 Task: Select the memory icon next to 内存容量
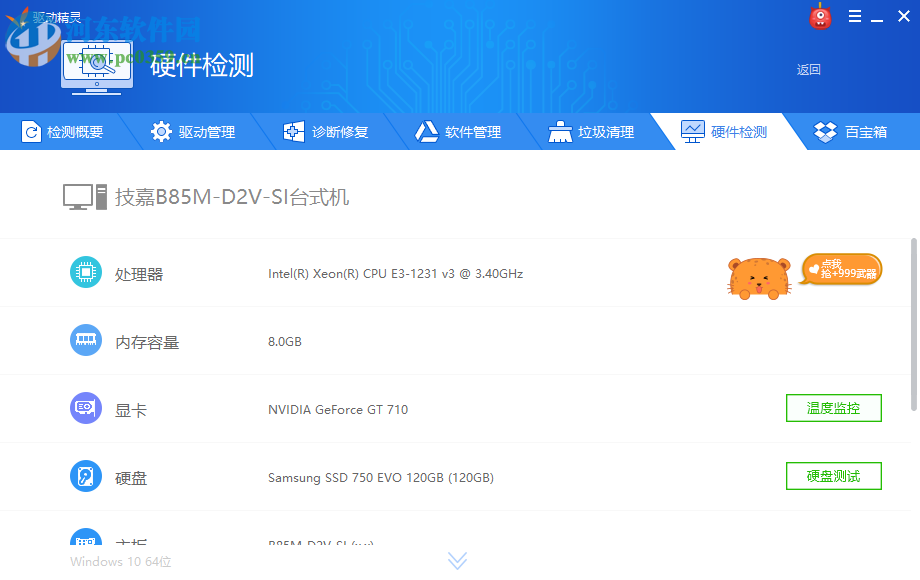point(86,340)
